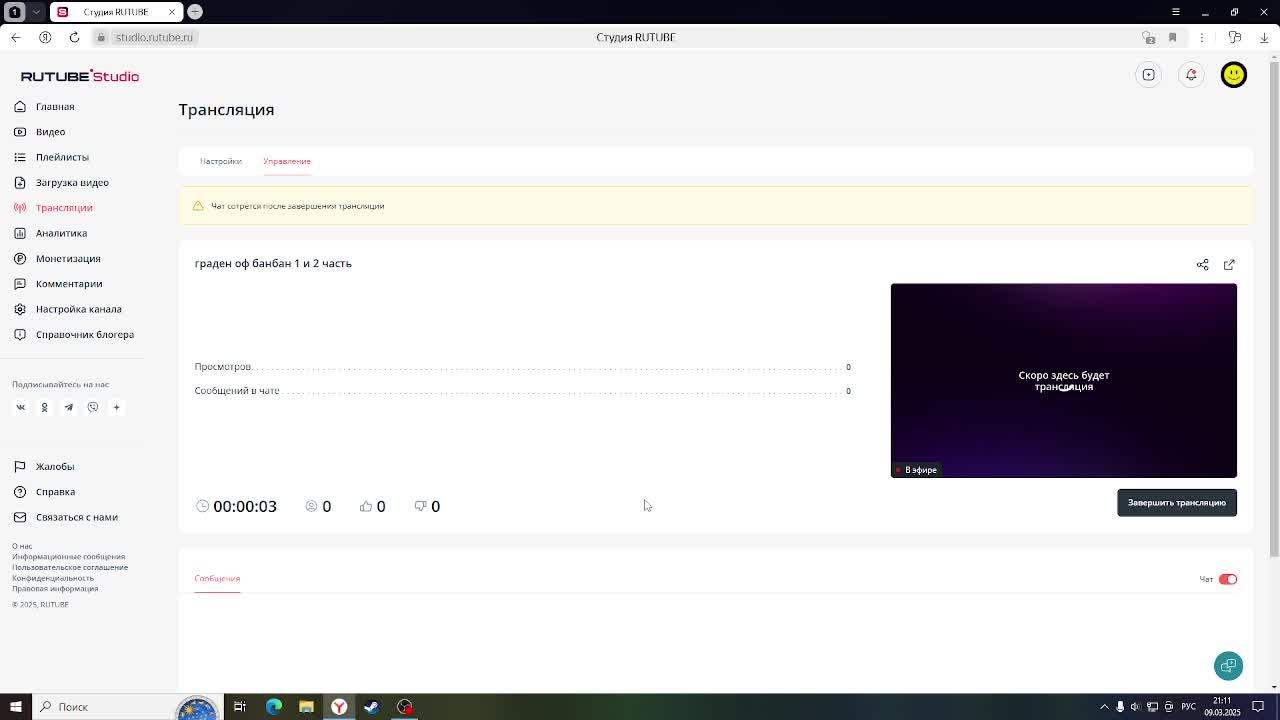Toggle the Чат switch off
Viewport: 1280px width, 720px height.
pyautogui.click(x=1228, y=579)
